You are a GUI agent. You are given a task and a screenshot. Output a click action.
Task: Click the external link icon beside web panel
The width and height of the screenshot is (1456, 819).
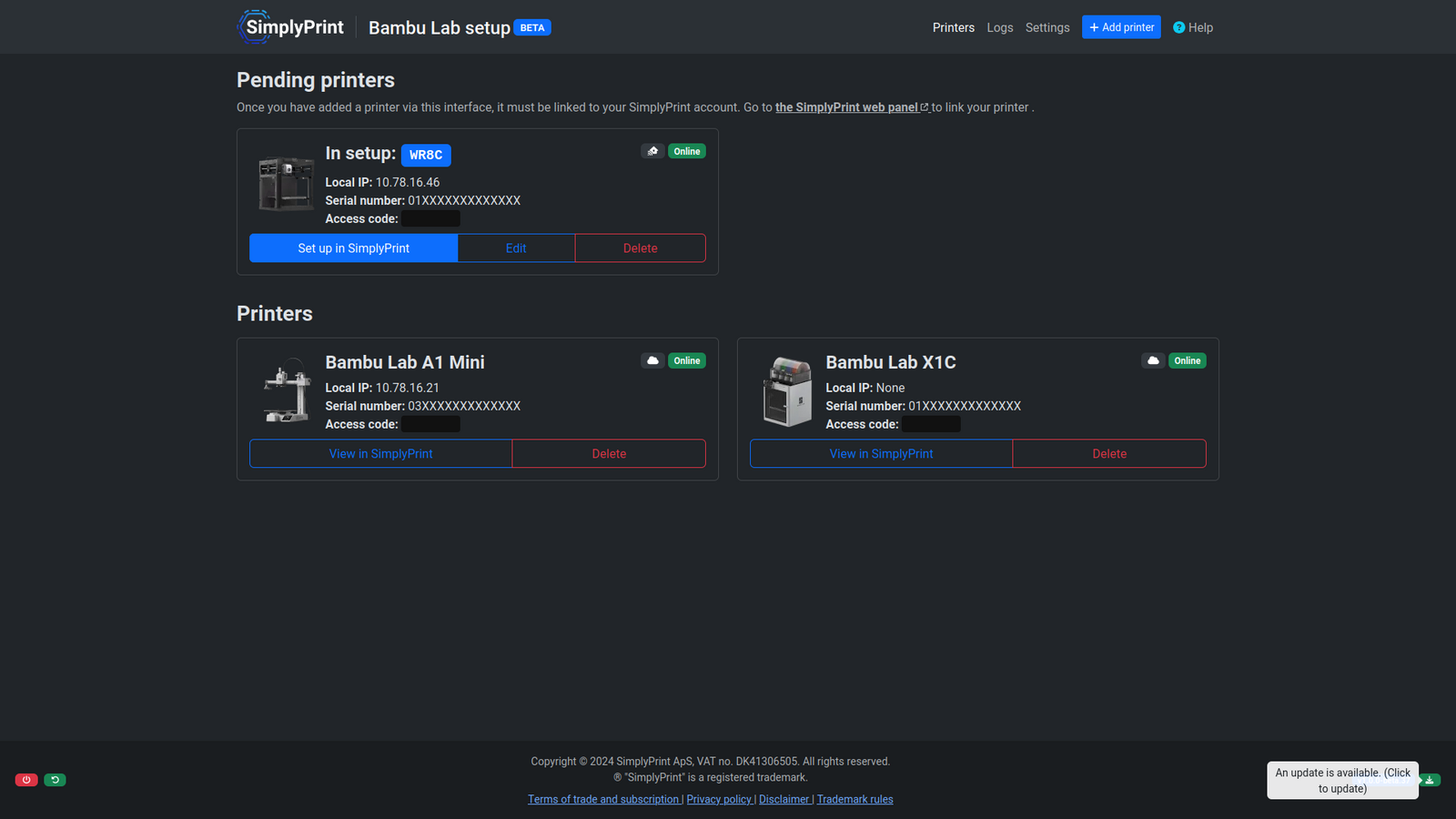click(x=925, y=107)
